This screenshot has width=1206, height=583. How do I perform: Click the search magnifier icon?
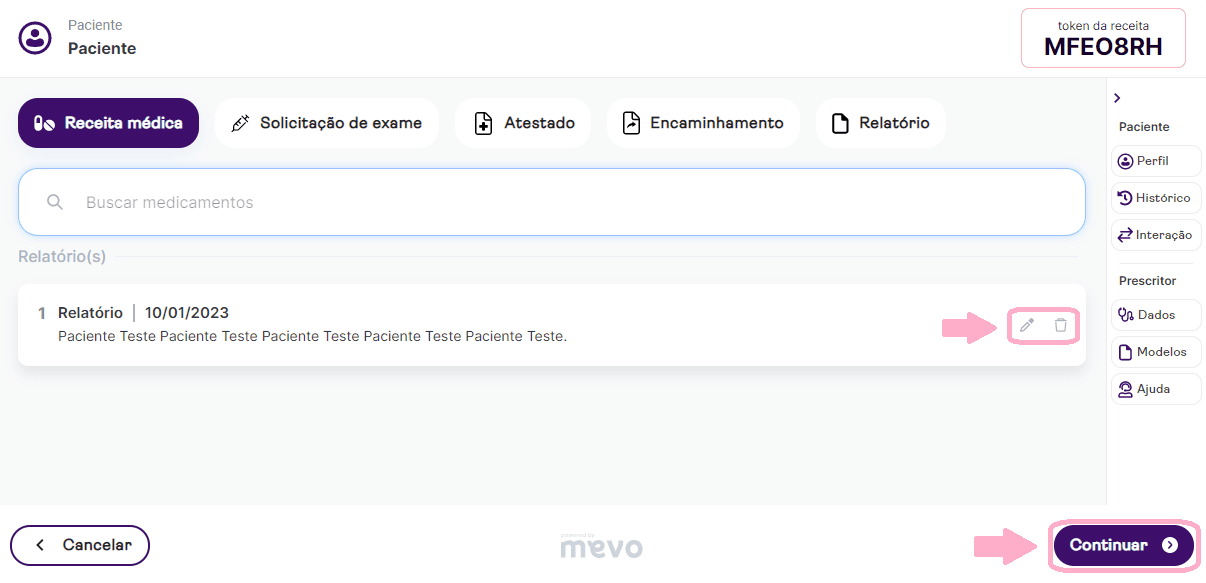[x=55, y=202]
